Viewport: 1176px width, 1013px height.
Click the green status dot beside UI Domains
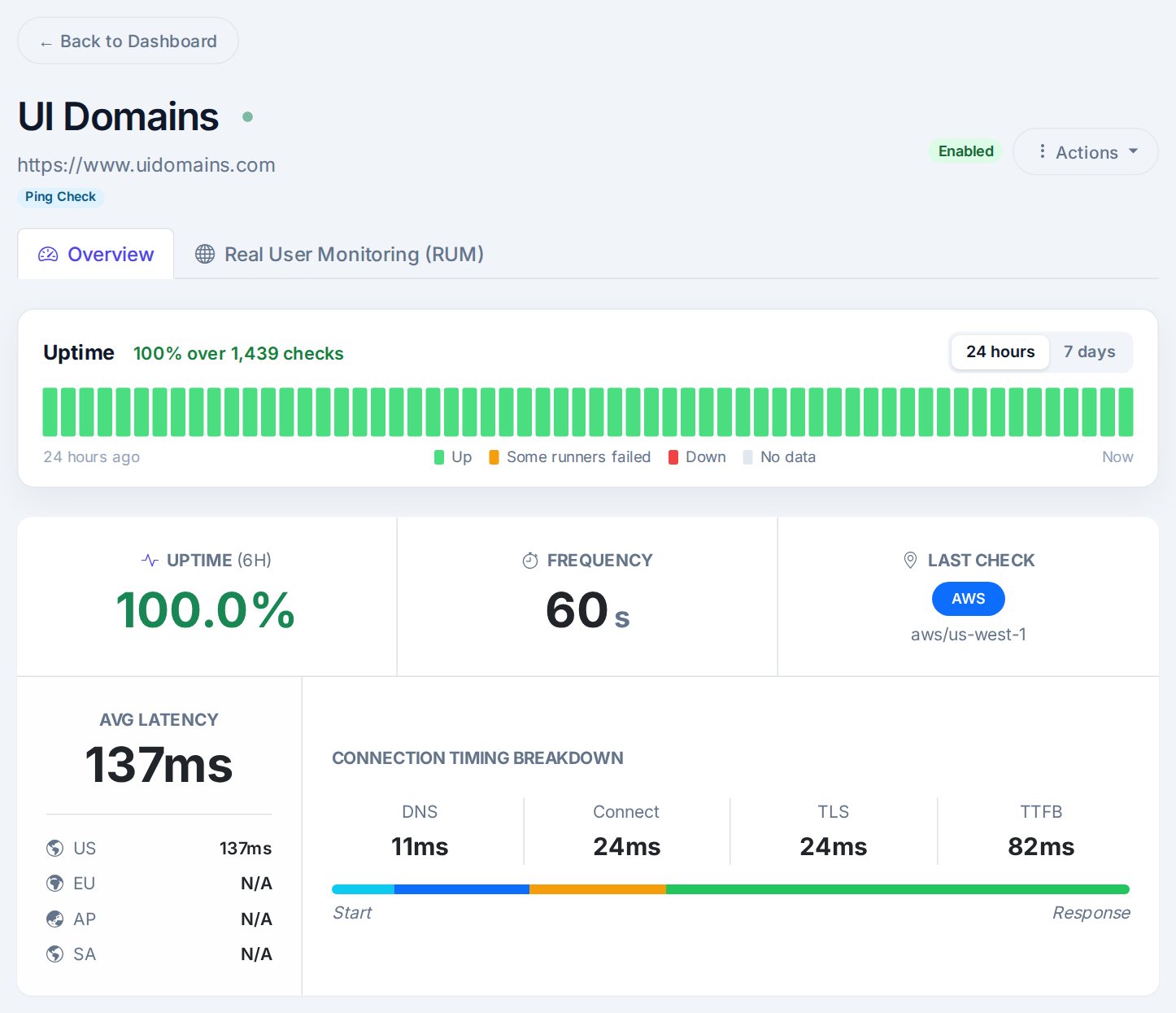(247, 117)
